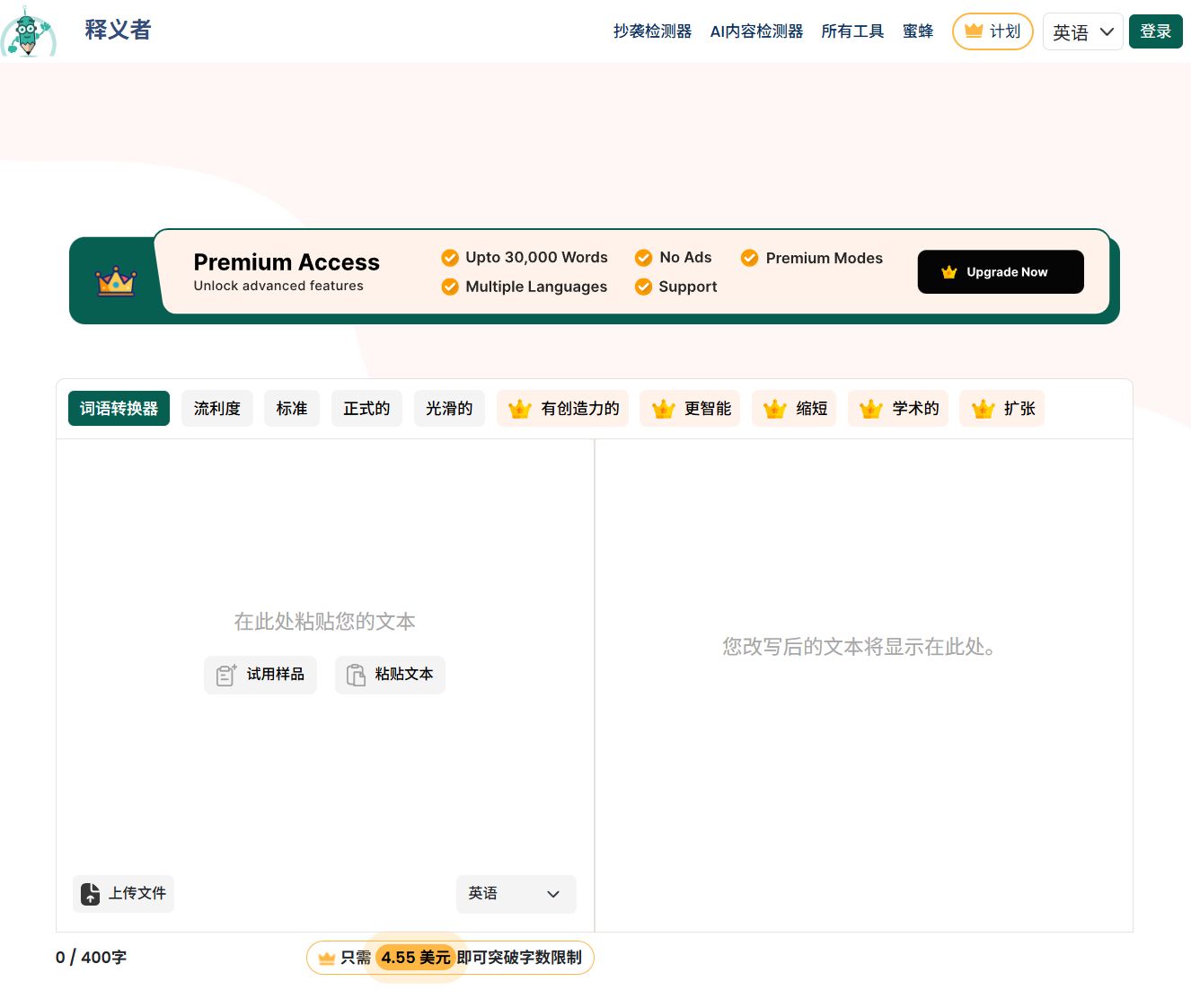Click the 登录 button

point(1156,31)
